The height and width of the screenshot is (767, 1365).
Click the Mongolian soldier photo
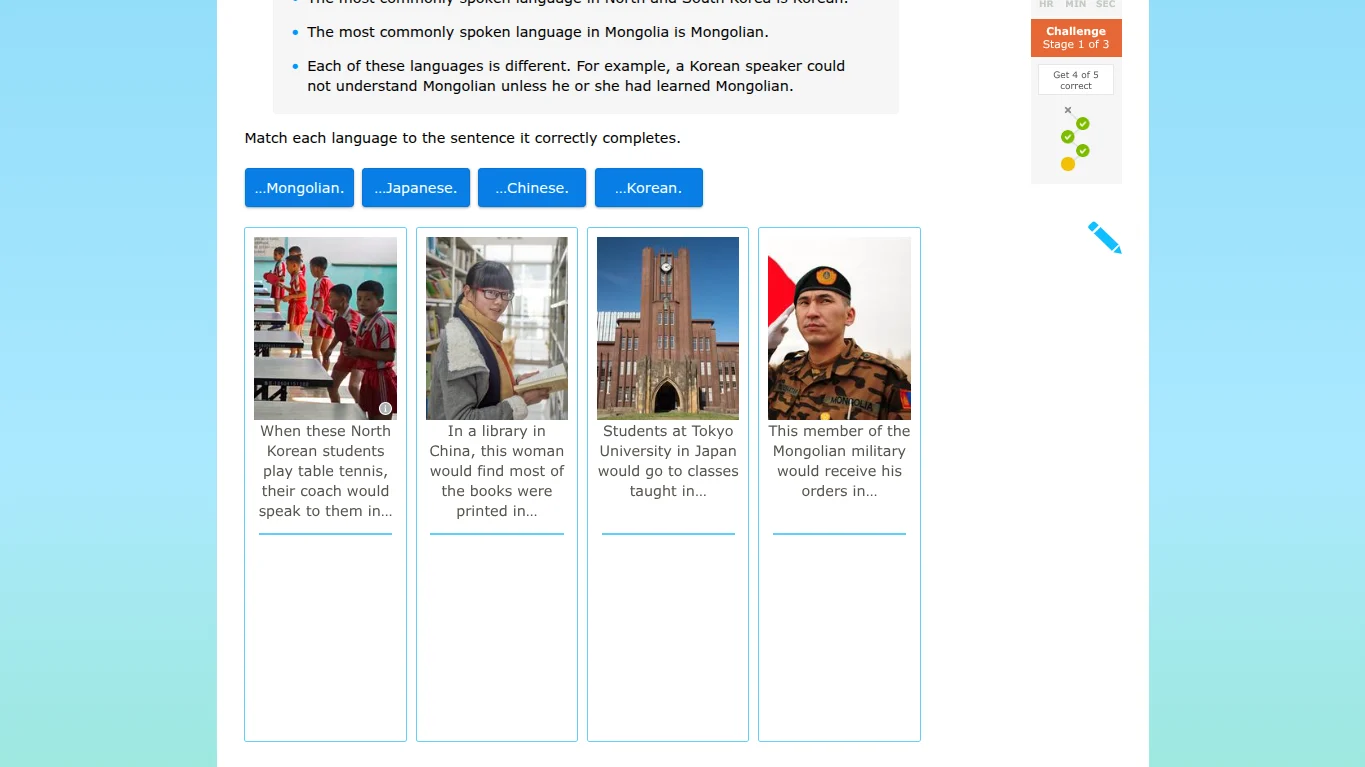[839, 328]
